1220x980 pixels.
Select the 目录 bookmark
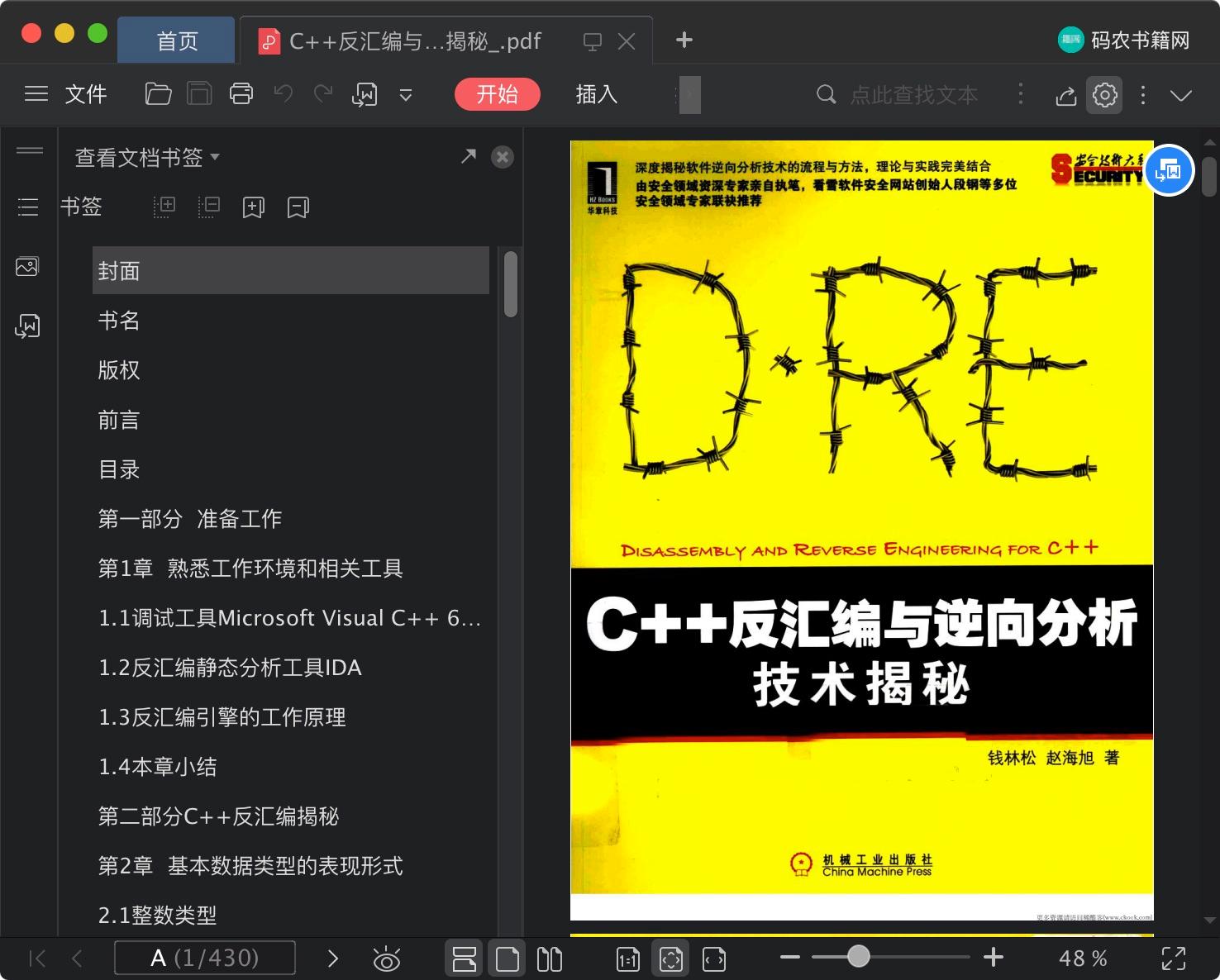119,469
